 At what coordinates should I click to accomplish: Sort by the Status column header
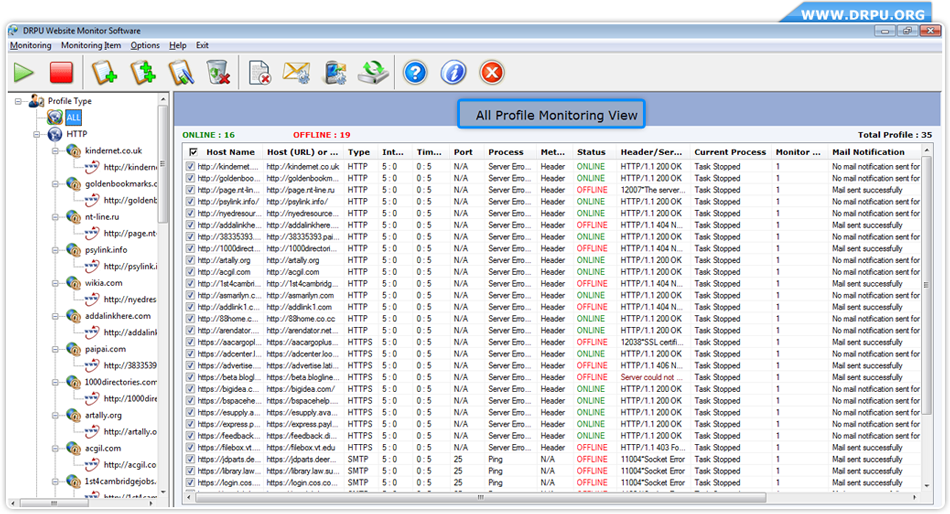click(x=591, y=152)
